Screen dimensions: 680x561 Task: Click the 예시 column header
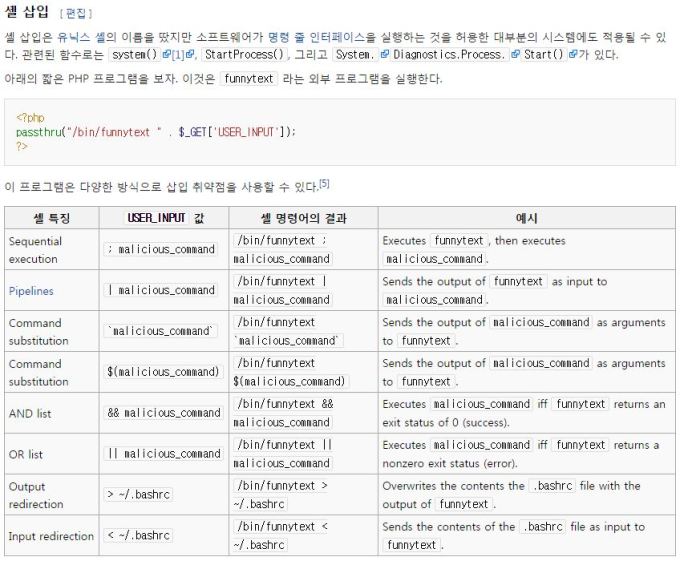click(526, 217)
